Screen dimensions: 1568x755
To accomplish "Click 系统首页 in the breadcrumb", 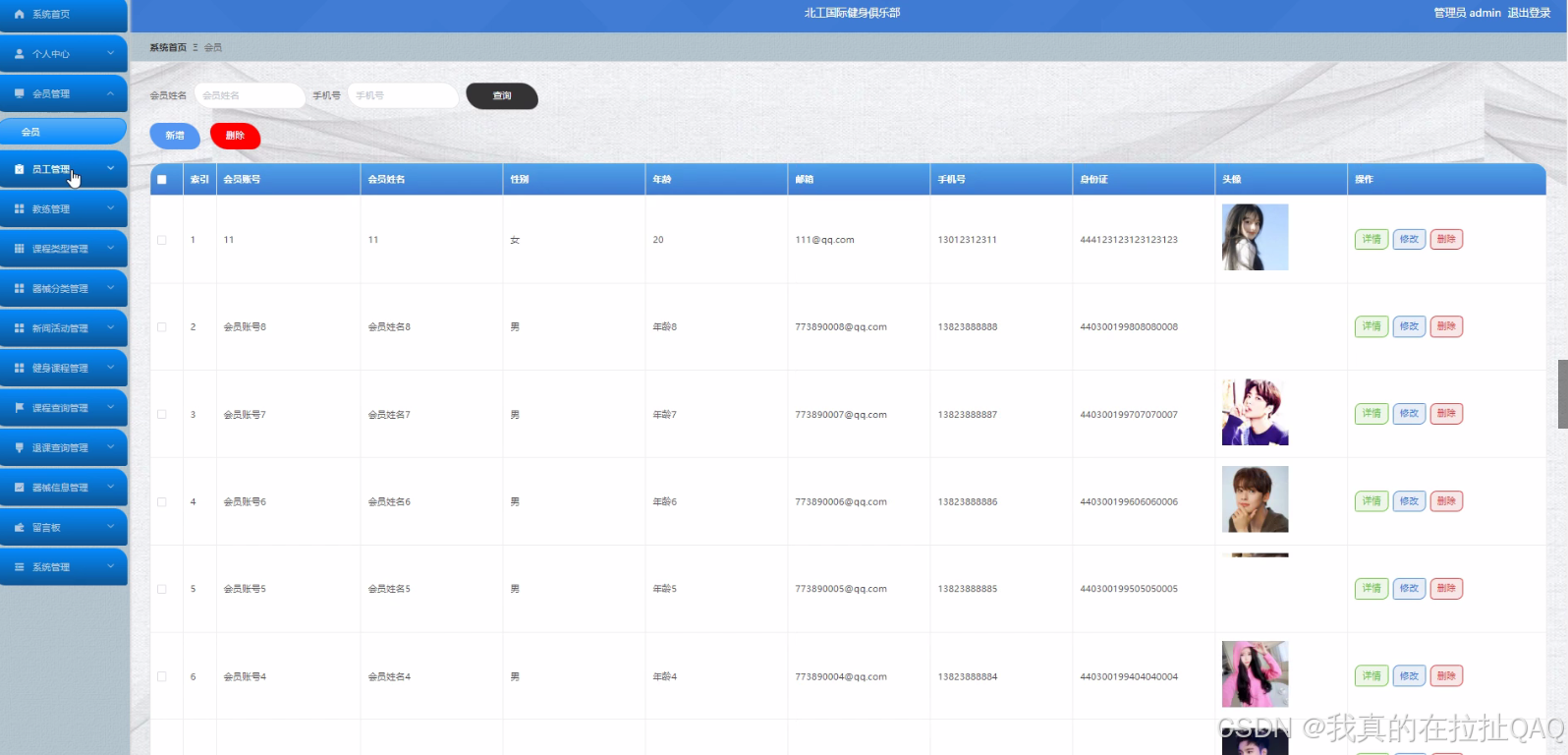I will tap(168, 47).
